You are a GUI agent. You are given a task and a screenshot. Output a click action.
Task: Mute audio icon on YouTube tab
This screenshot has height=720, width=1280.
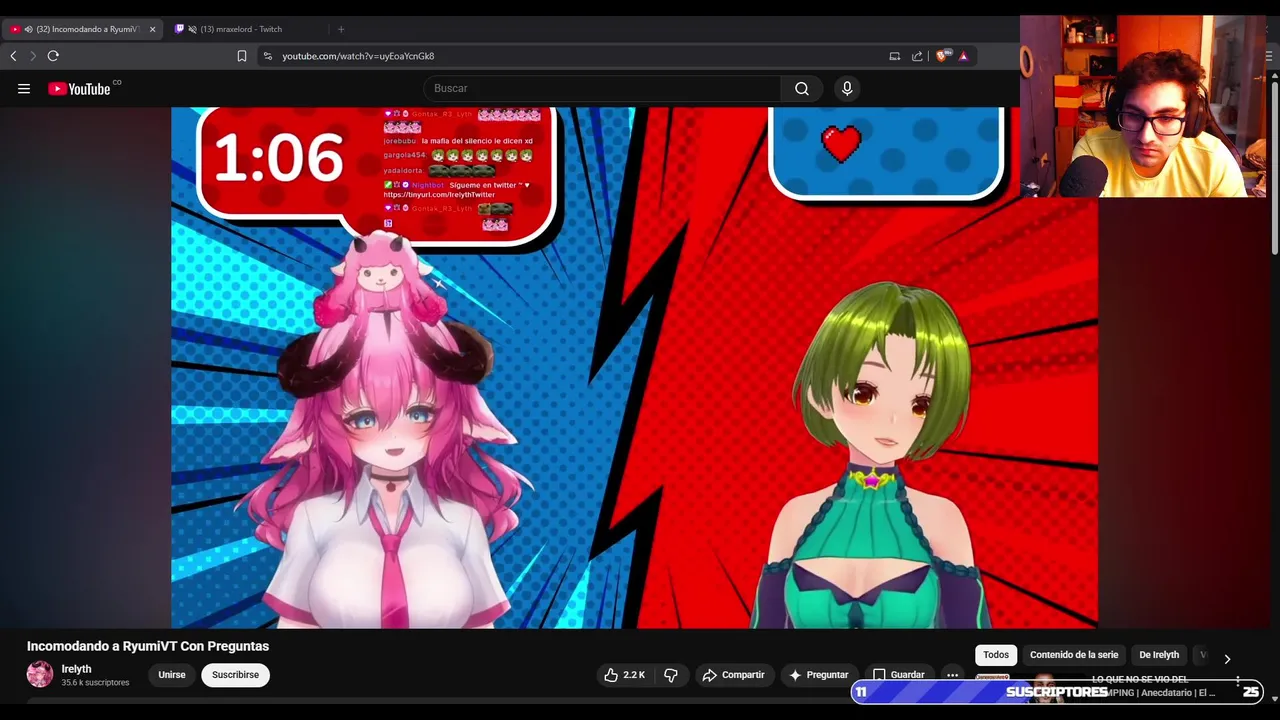coord(28,29)
